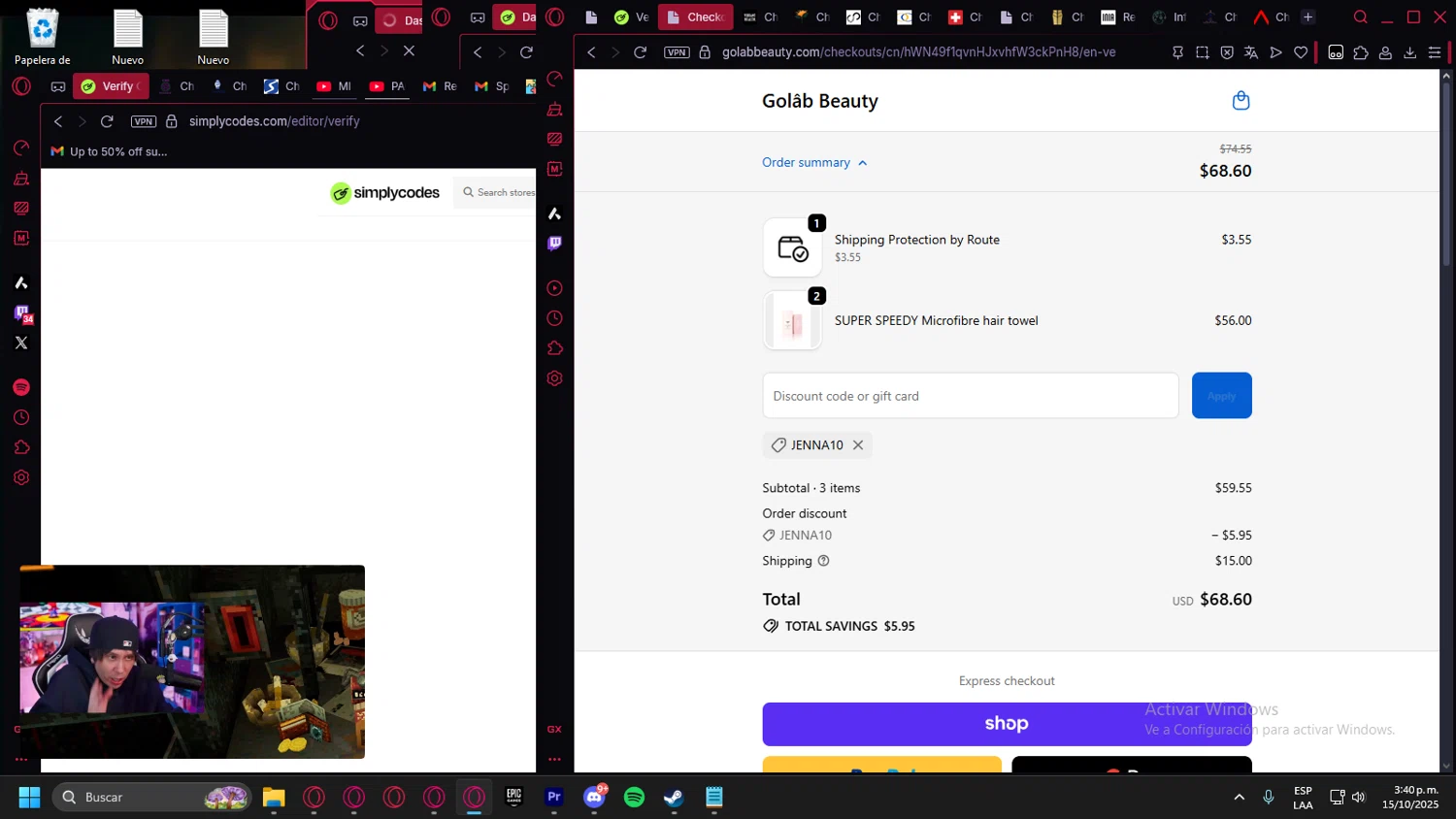This screenshot has height=819, width=1456.
Task: Click the golabbeauty.com checkout URL
Action: (919, 52)
